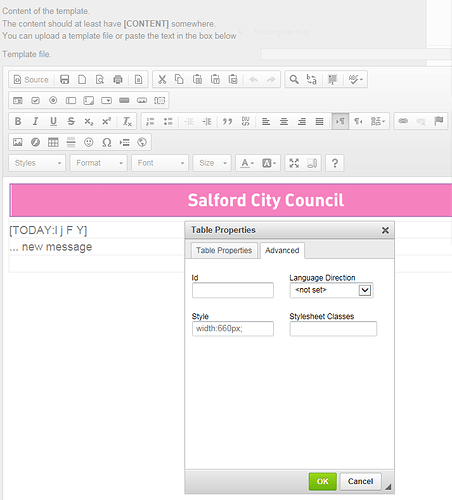This screenshot has width=452, height=500.
Task: Click the Insert Link icon
Action: (403, 121)
